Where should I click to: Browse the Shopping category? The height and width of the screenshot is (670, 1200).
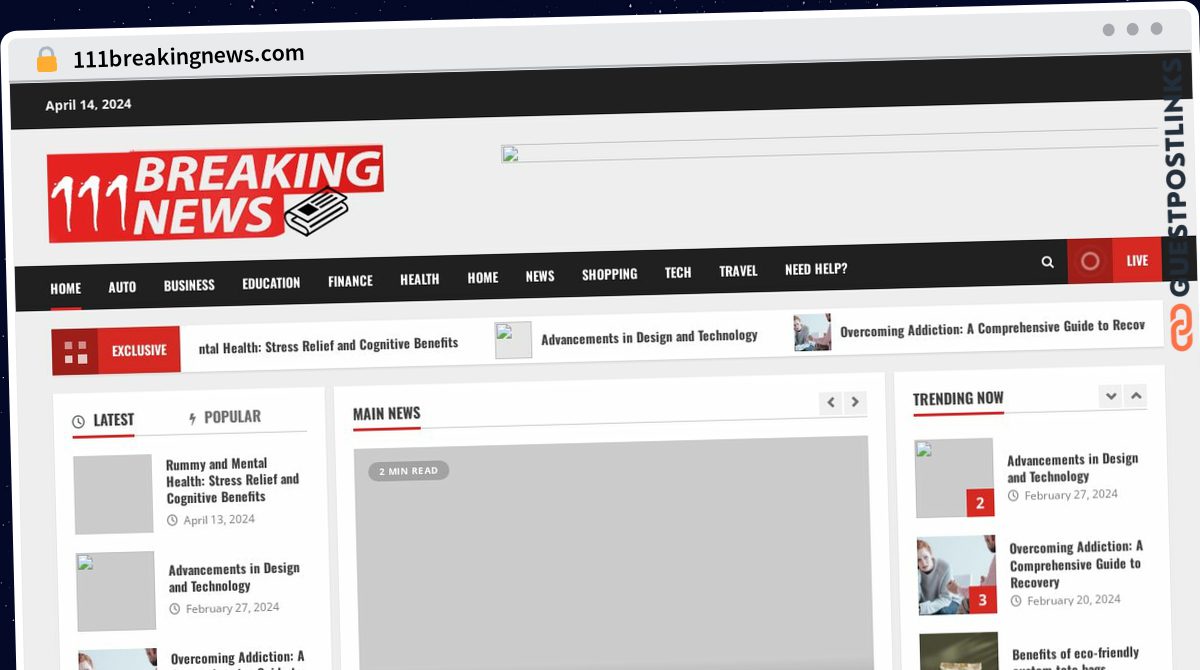click(x=610, y=274)
